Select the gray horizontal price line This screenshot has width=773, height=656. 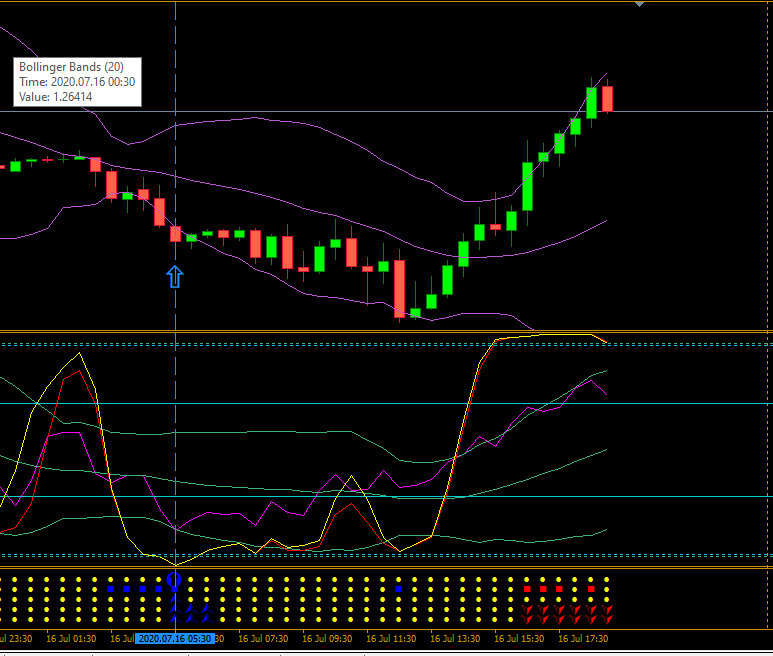point(385,112)
